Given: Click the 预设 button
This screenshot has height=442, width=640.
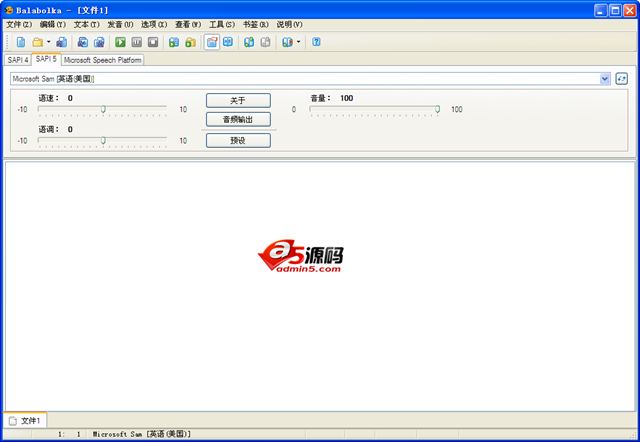Looking at the screenshot, I should [x=238, y=140].
